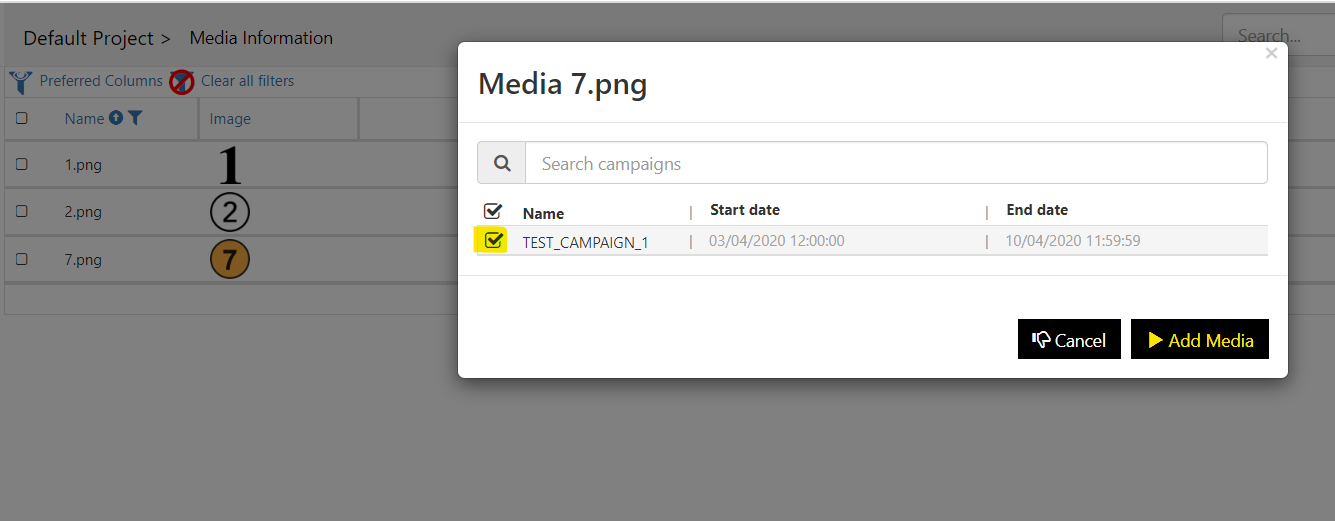Image resolution: width=1335 pixels, height=521 pixels.
Task: Click the Preferred Columns filter icon
Action: [20, 82]
